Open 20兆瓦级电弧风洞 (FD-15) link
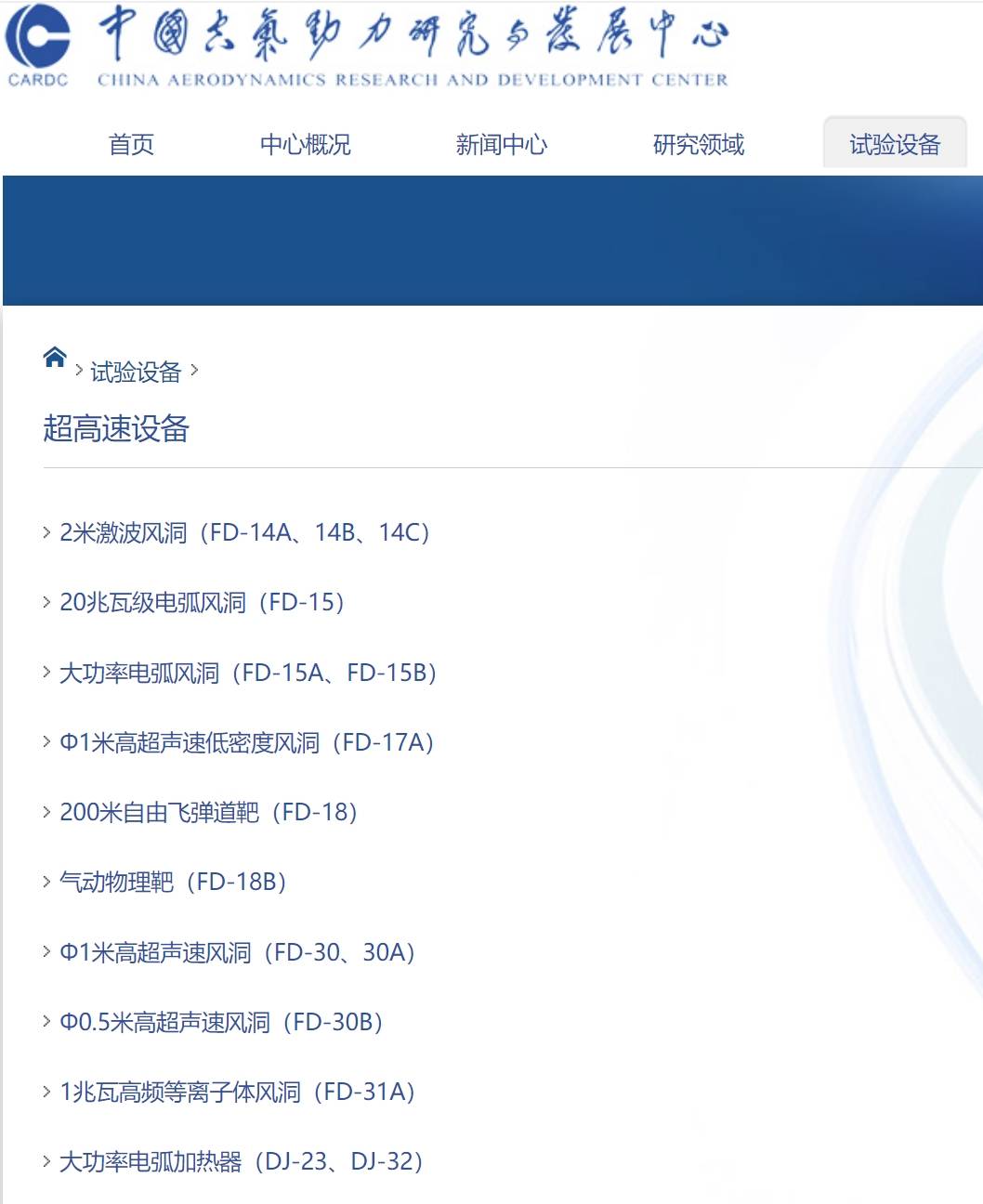This screenshot has width=983, height=1204. click(x=203, y=603)
